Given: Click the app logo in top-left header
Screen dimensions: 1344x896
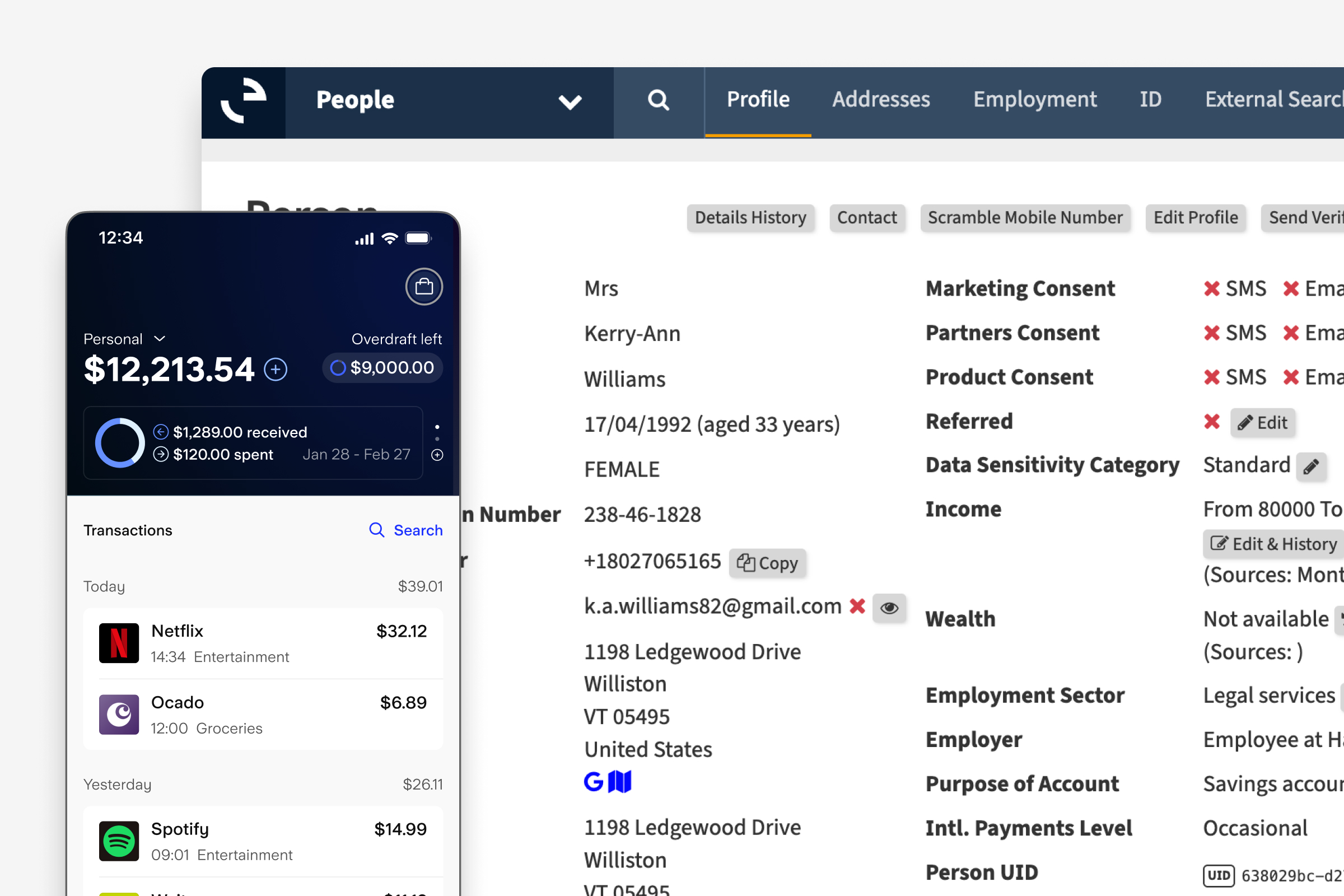Looking at the screenshot, I should tap(244, 101).
